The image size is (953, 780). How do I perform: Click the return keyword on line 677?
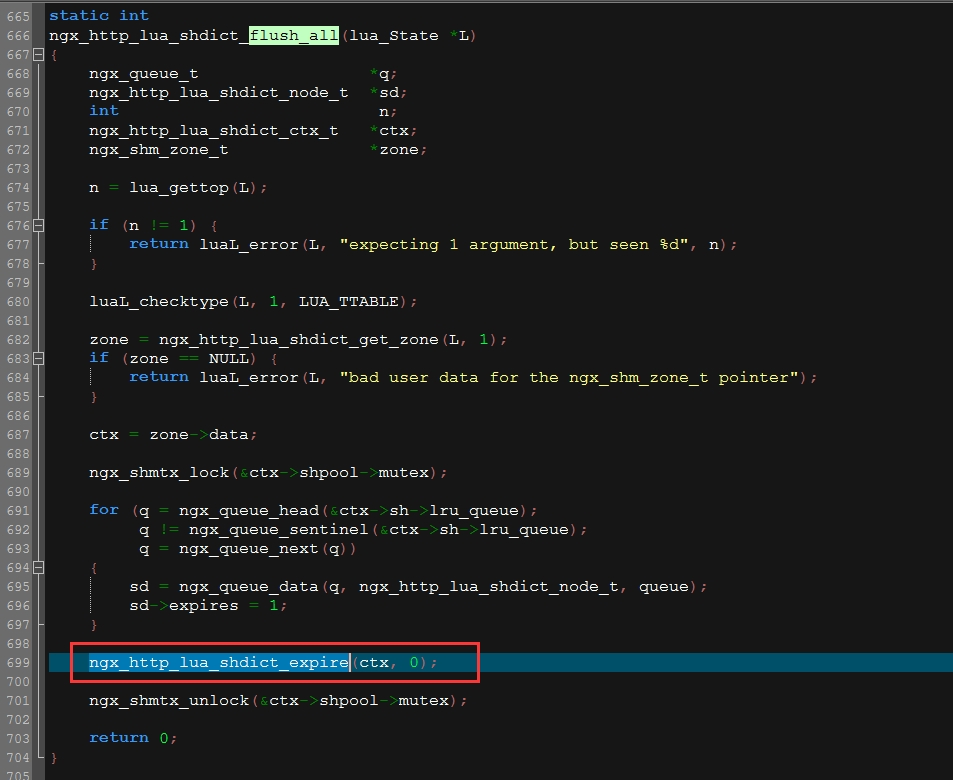[159, 244]
